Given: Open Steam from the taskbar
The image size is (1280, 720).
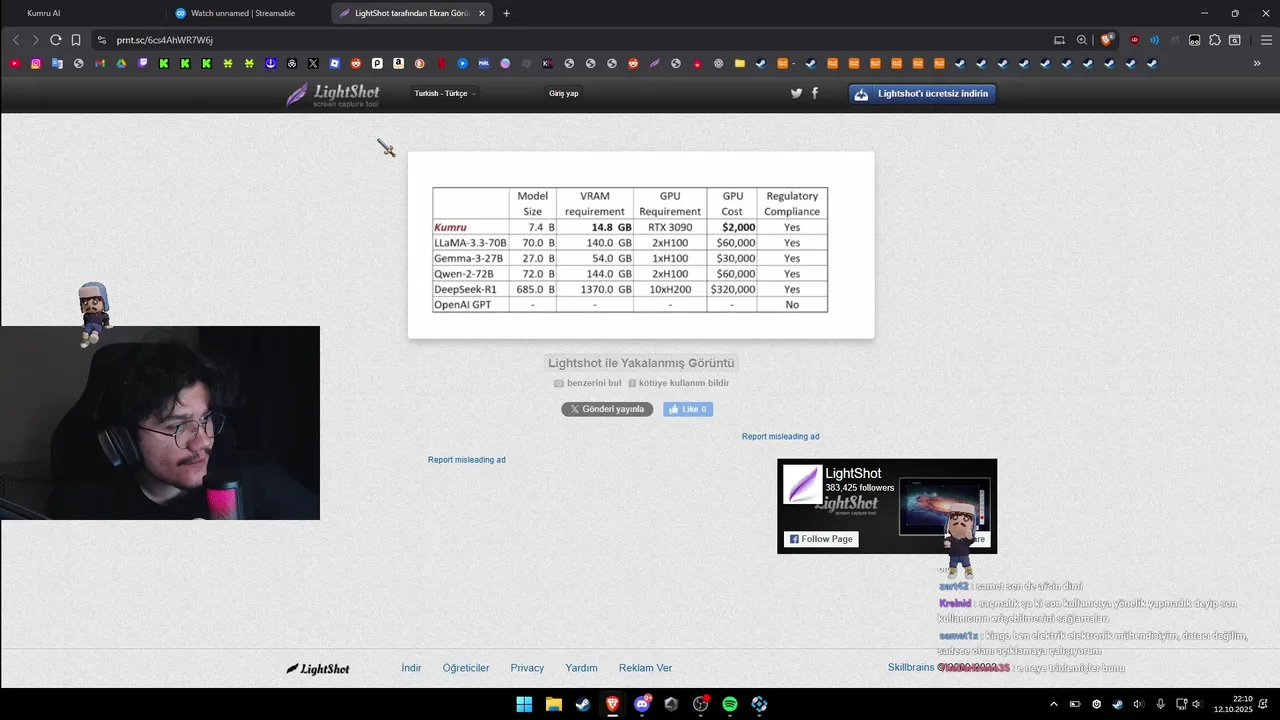Looking at the screenshot, I should pyautogui.click(x=582, y=704).
